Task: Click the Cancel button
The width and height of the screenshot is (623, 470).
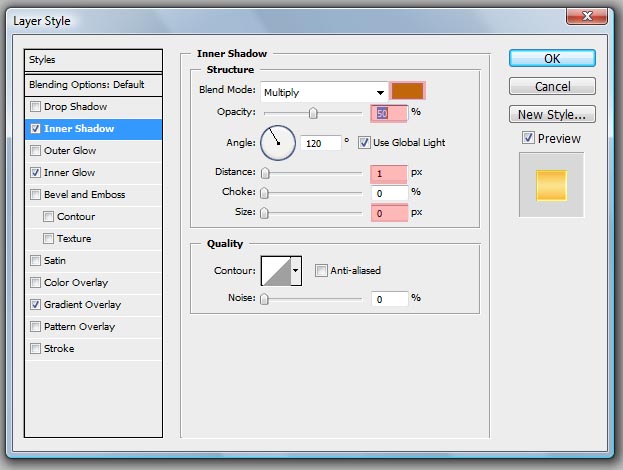Action: pos(552,86)
